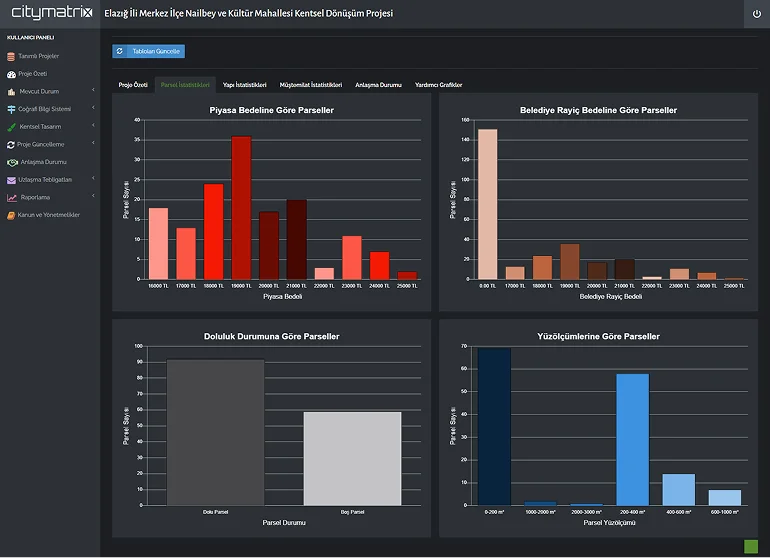The height and width of the screenshot is (558, 770).
Task: Switch to the Yapı İstatistikleri tab
Action: click(244, 85)
